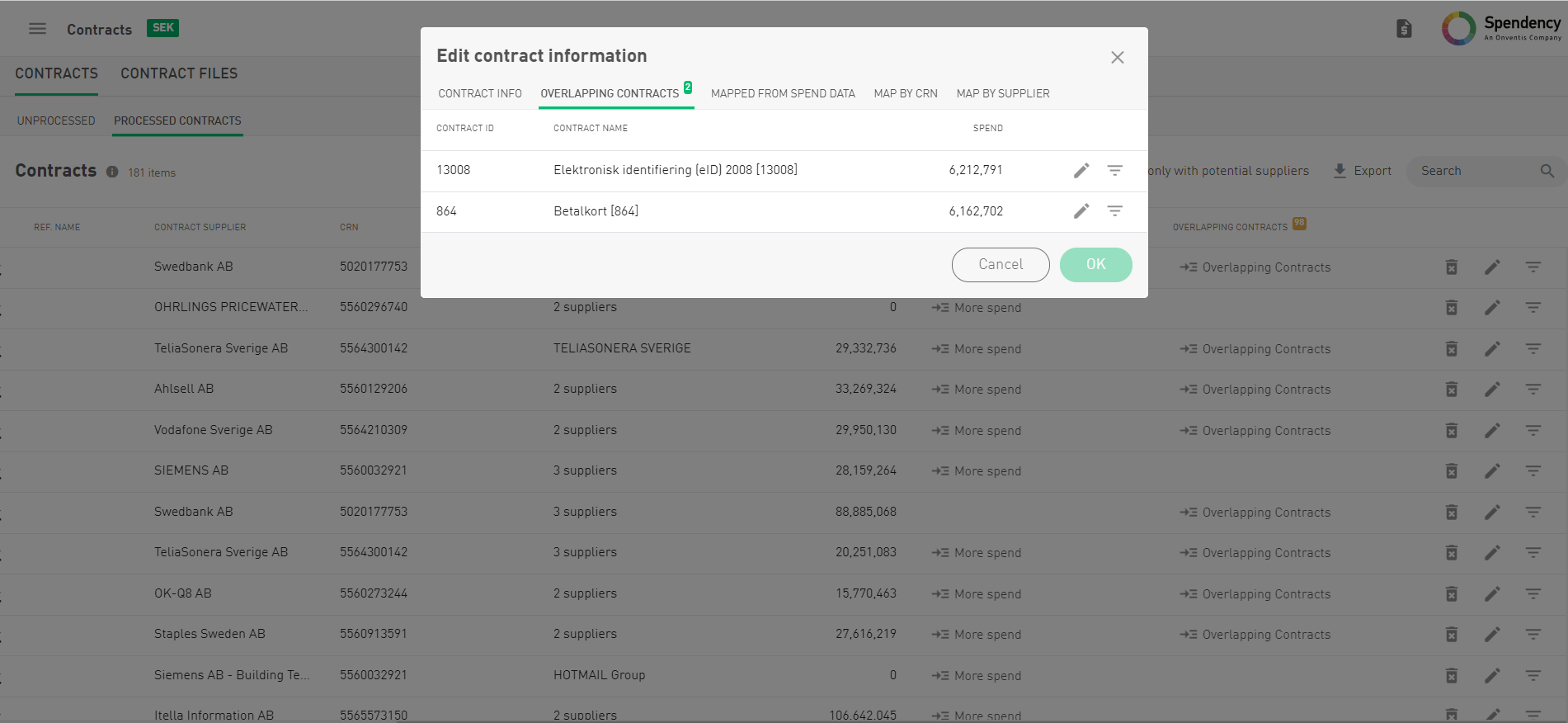Close the Edit contract information dialog
1568x723 pixels.
[1117, 58]
